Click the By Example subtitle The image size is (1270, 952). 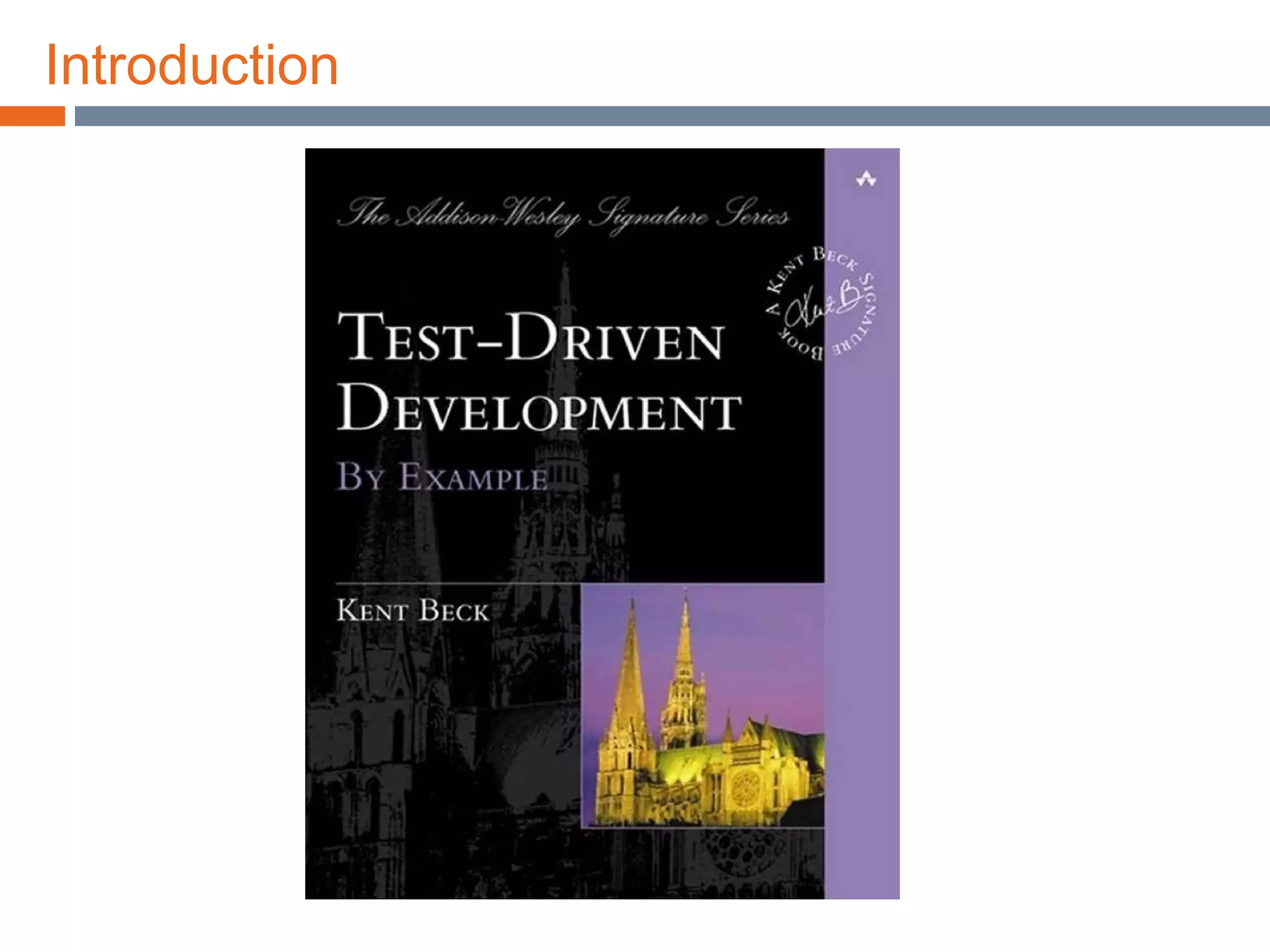[x=442, y=477]
